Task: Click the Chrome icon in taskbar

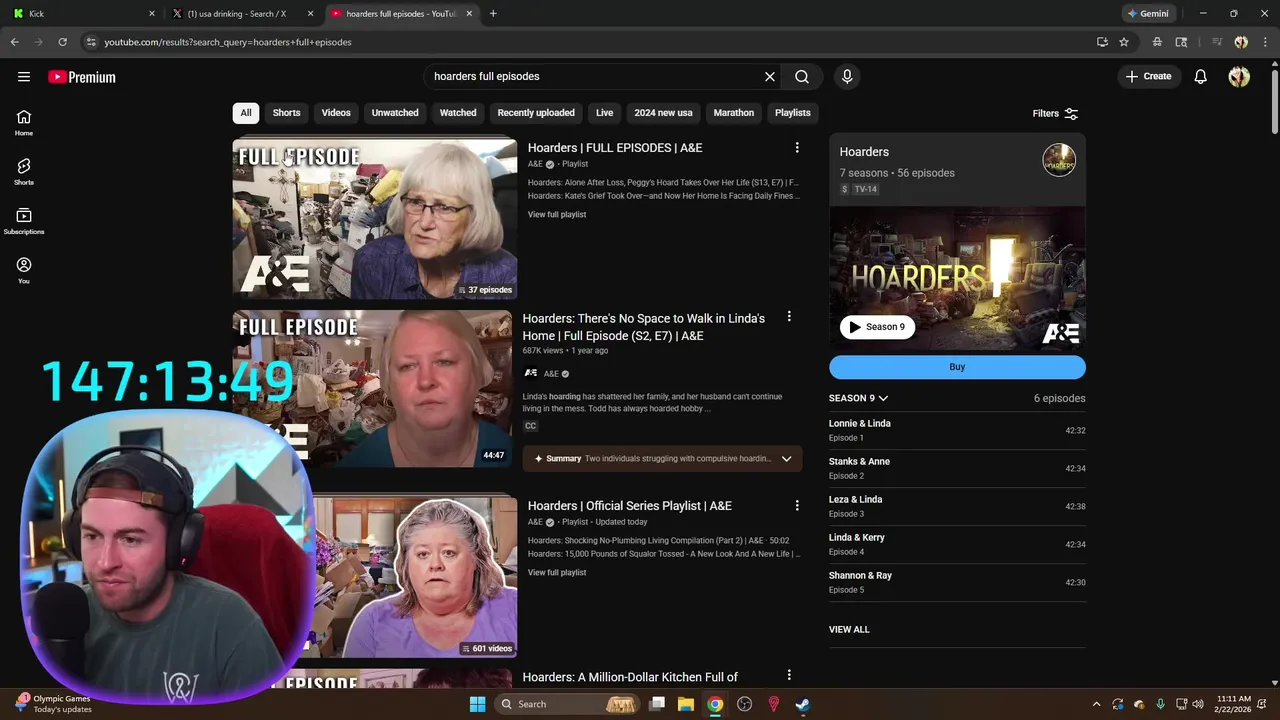Action: tap(715, 704)
